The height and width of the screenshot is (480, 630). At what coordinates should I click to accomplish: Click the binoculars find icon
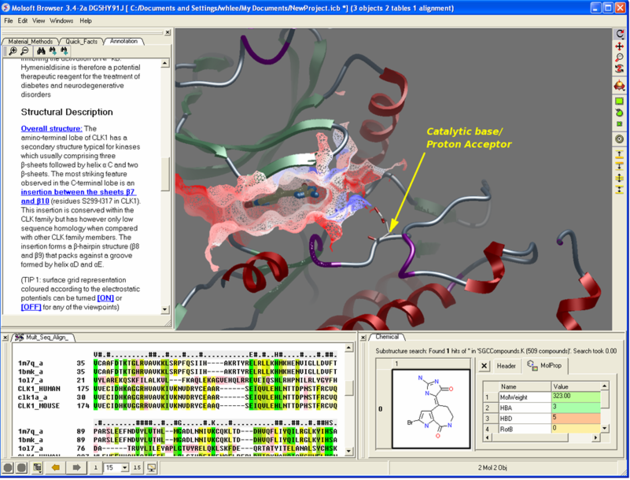pyautogui.click(x=41, y=51)
